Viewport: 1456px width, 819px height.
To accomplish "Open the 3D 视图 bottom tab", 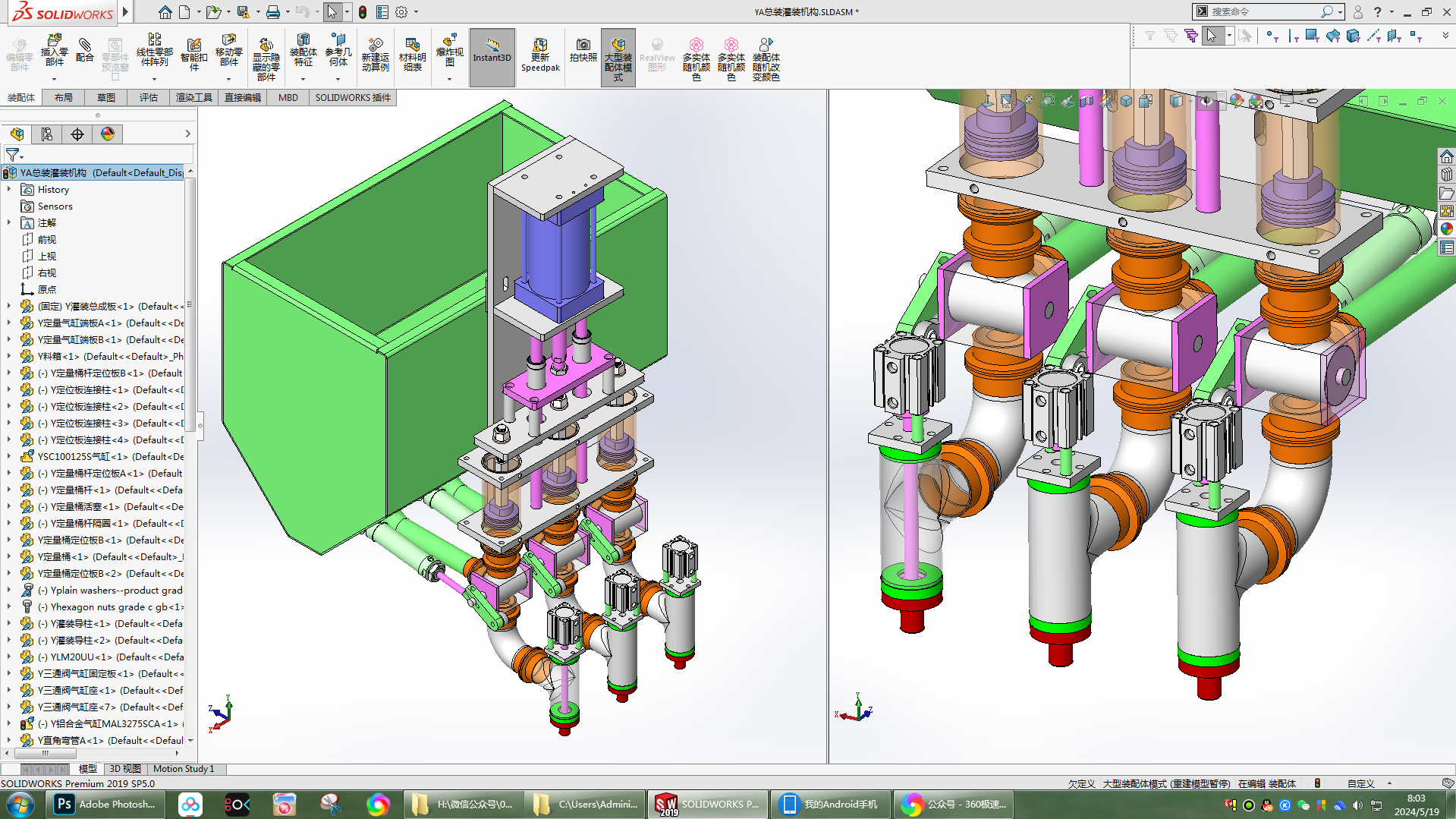I will pos(125,769).
